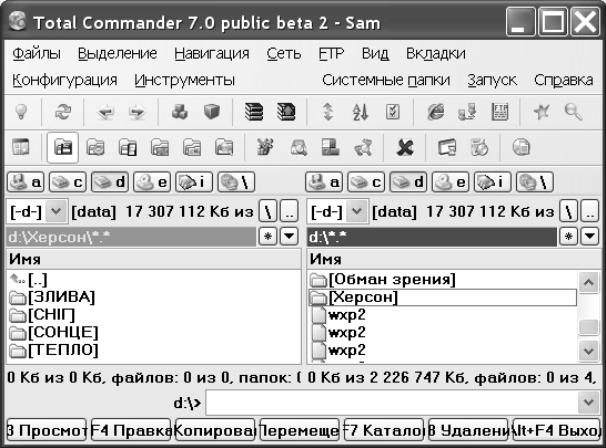
Task: Select drive d button in left panel
Action: pos(110,182)
